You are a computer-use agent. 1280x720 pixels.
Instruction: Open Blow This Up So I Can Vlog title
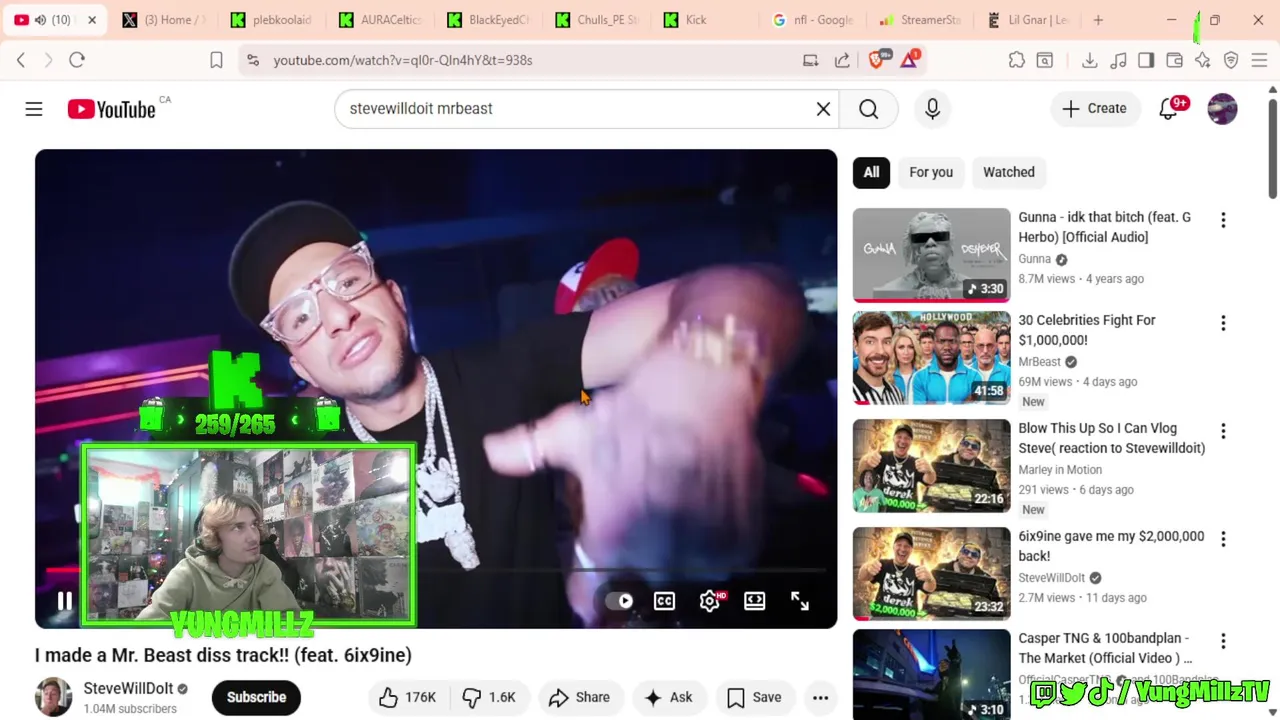coord(1111,438)
